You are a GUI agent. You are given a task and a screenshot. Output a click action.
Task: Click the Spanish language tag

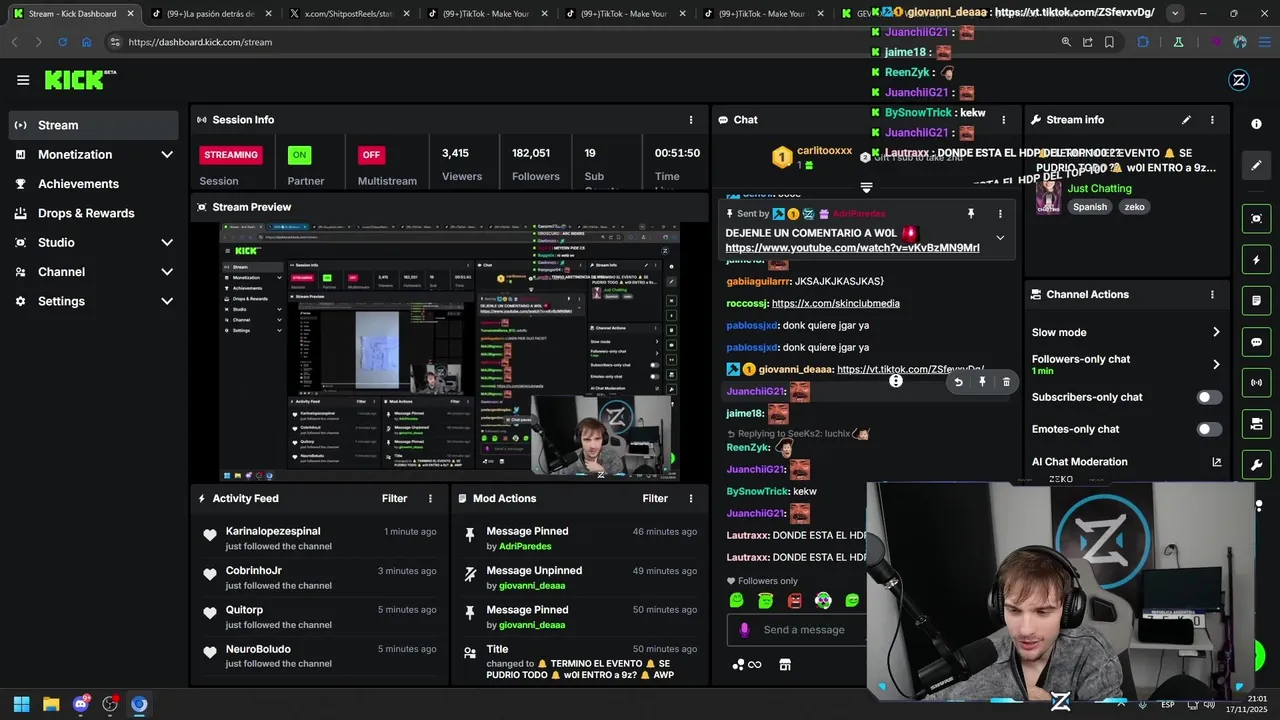pyautogui.click(x=1090, y=207)
